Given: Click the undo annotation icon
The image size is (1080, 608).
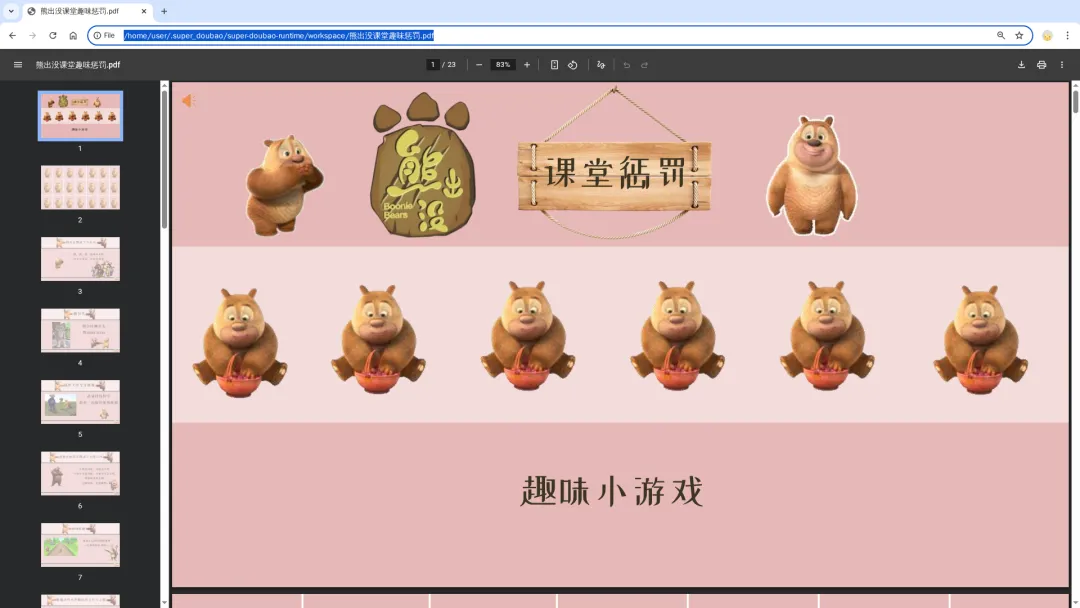Looking at the screenshot, I should coord(626,65).
